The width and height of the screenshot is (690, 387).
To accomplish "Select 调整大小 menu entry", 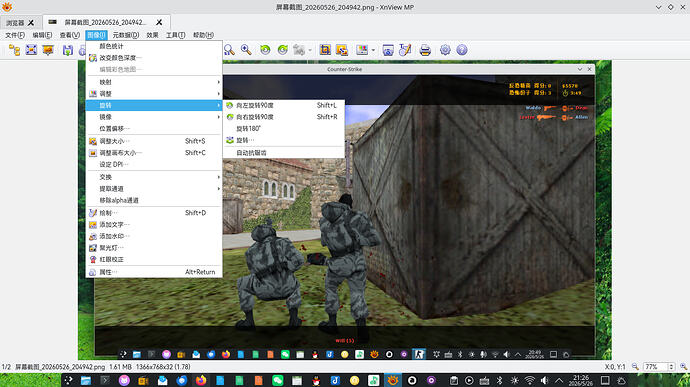I will point(154,141).
